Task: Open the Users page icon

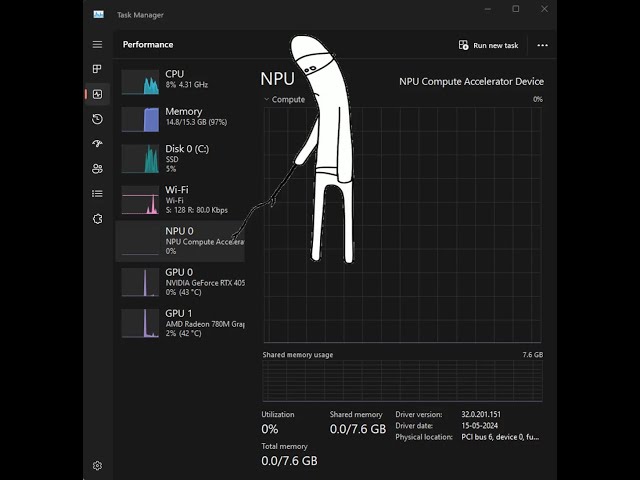Action: coord(97,169)
